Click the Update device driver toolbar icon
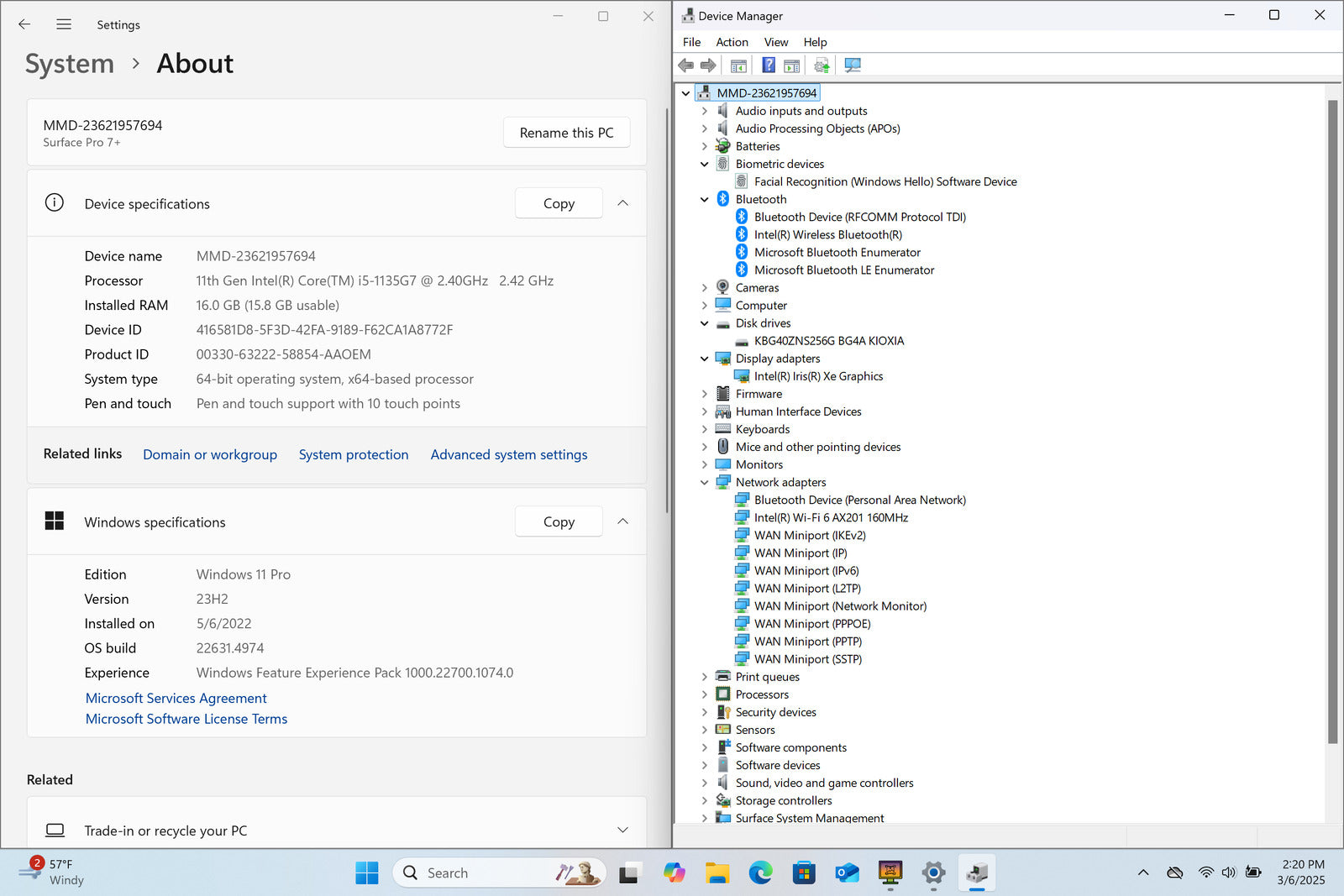Image resolution: width=1344 pixels, height=896 pixels. 822,65
